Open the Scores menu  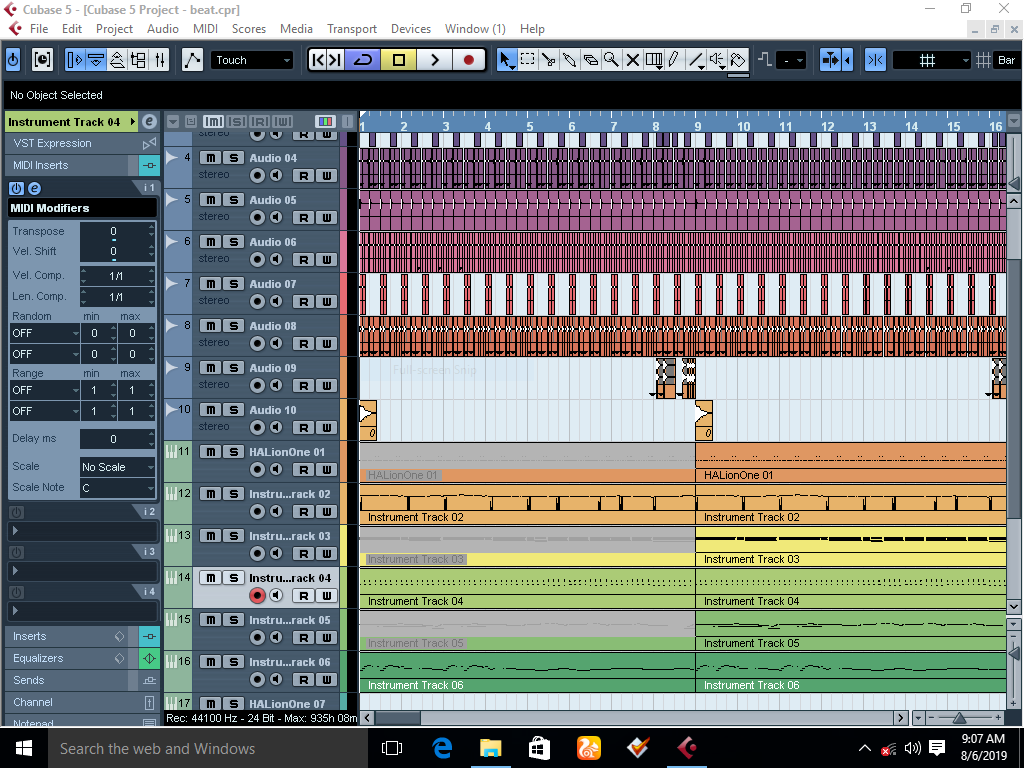tap(249, 29)
